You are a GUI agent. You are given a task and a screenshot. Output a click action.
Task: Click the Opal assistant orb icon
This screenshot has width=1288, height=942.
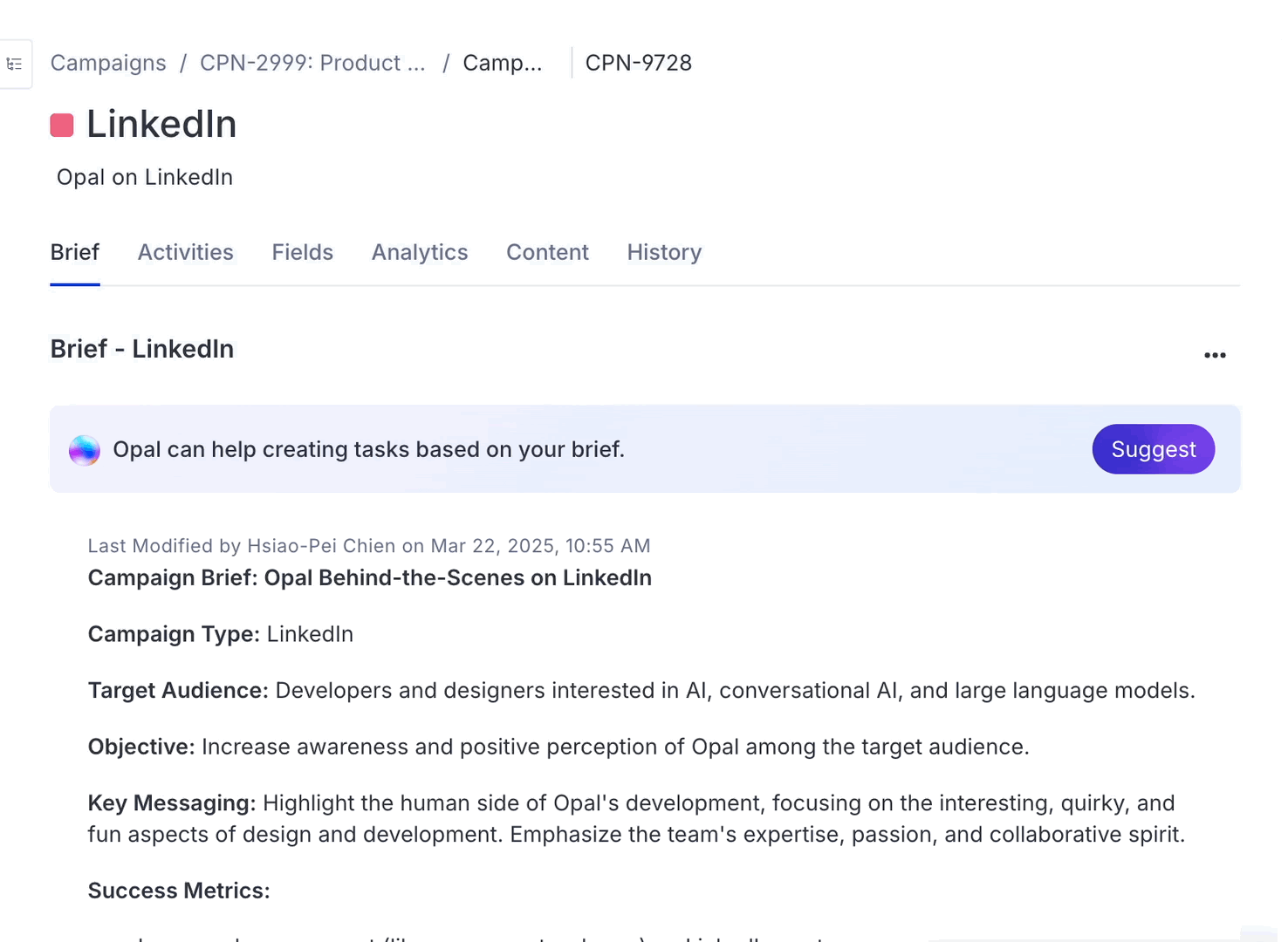[85, 450]
